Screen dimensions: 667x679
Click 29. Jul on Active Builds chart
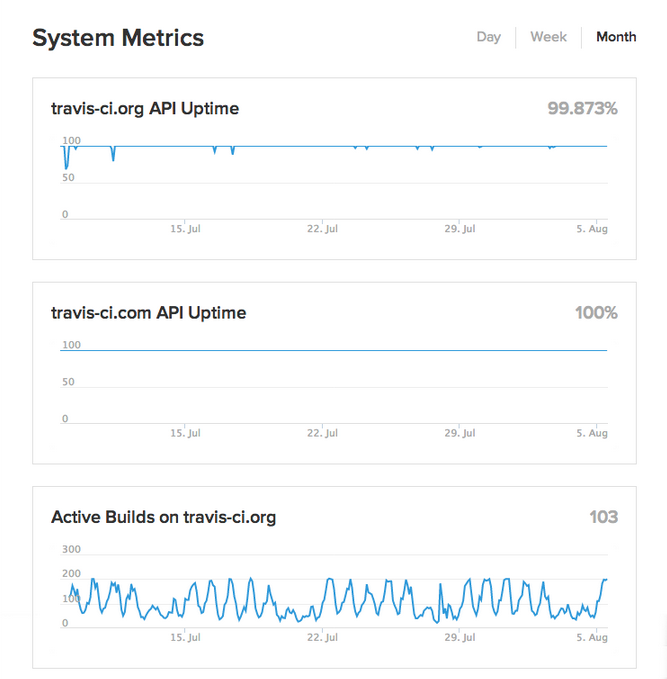pos(458,637)
